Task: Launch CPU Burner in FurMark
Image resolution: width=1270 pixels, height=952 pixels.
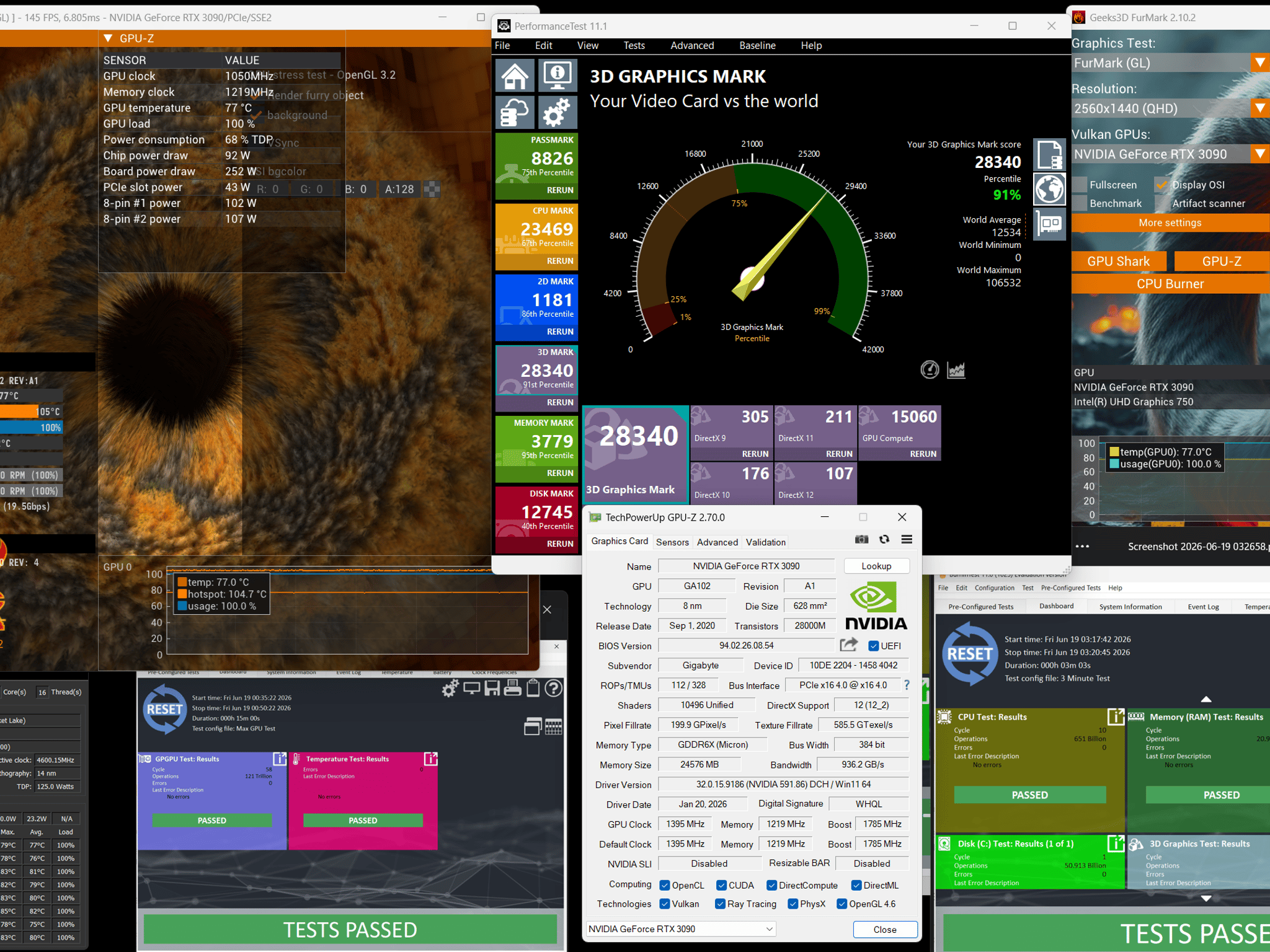Action: pos(1170,284)
